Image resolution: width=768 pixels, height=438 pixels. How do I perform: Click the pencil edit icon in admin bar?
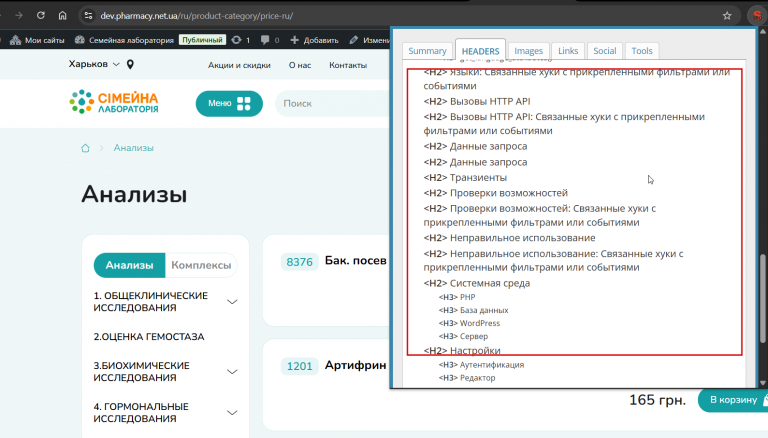click(x=354, y=40)
